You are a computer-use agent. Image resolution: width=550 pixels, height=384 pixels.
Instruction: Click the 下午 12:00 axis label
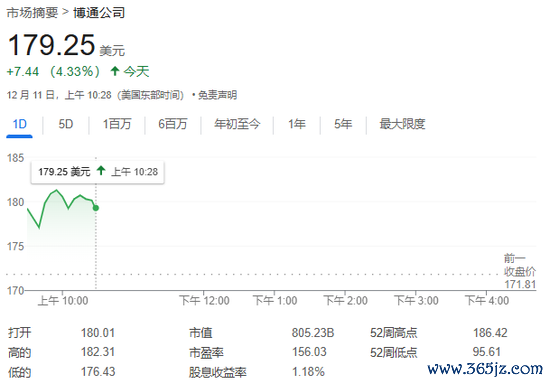coord(204,301)
